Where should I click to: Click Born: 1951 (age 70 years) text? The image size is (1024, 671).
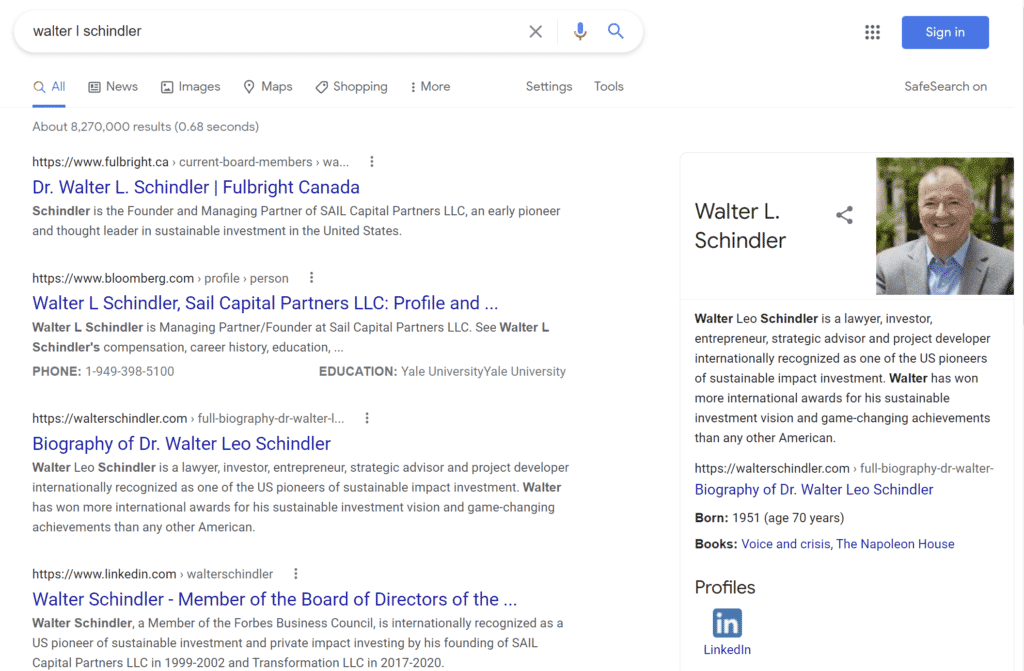(769, 517)
